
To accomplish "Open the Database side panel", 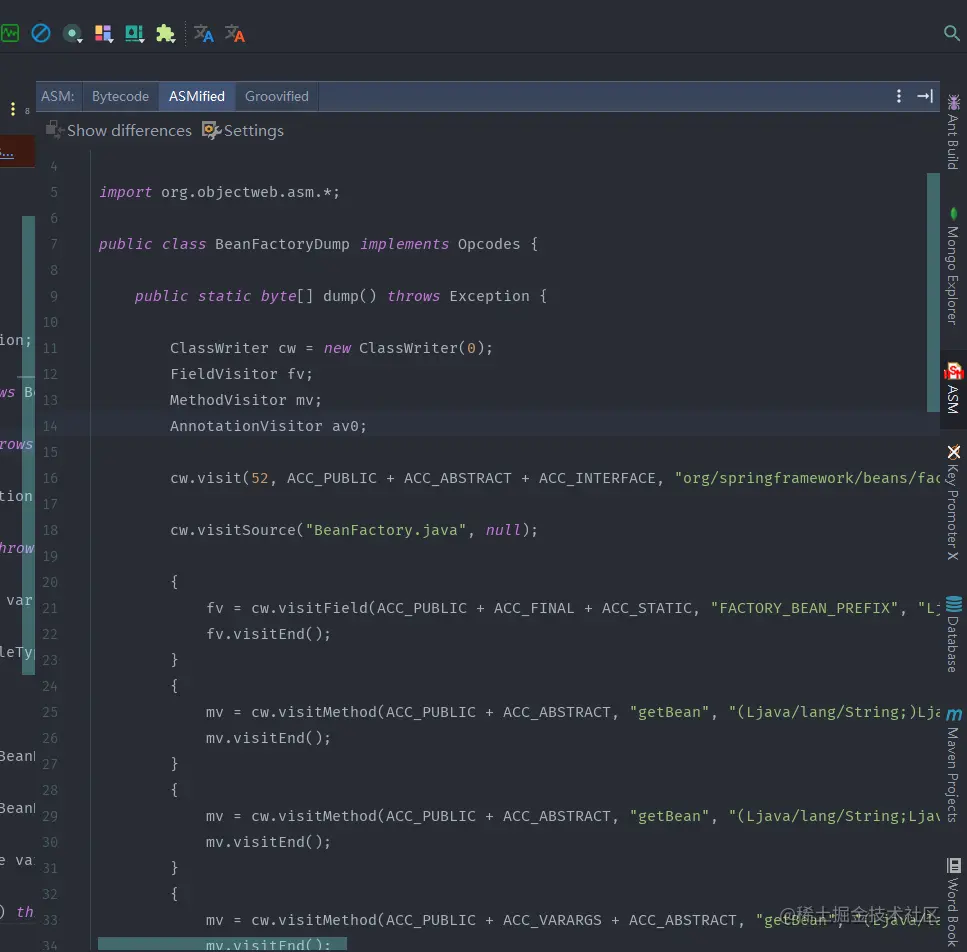I will click(953, 633).
